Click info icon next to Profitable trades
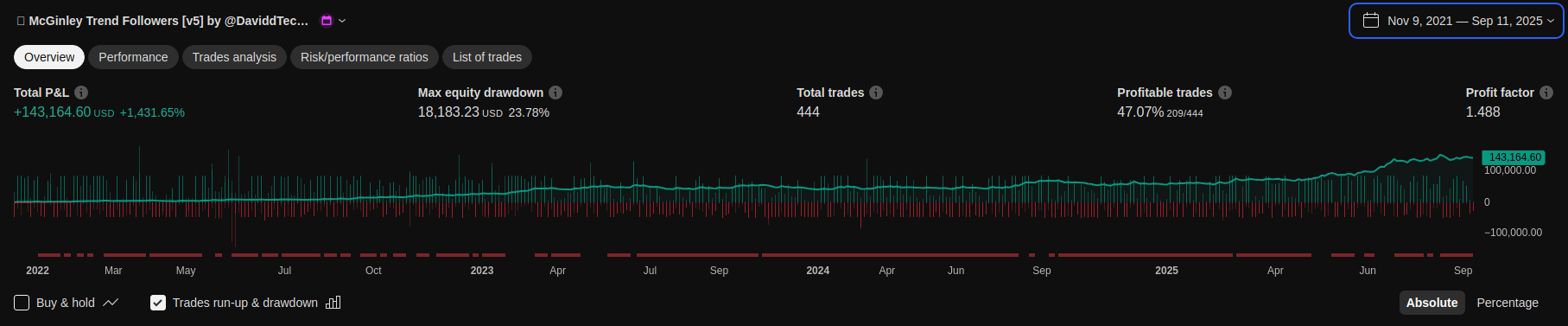The image size is (1568, 326). pos(1225,93)
